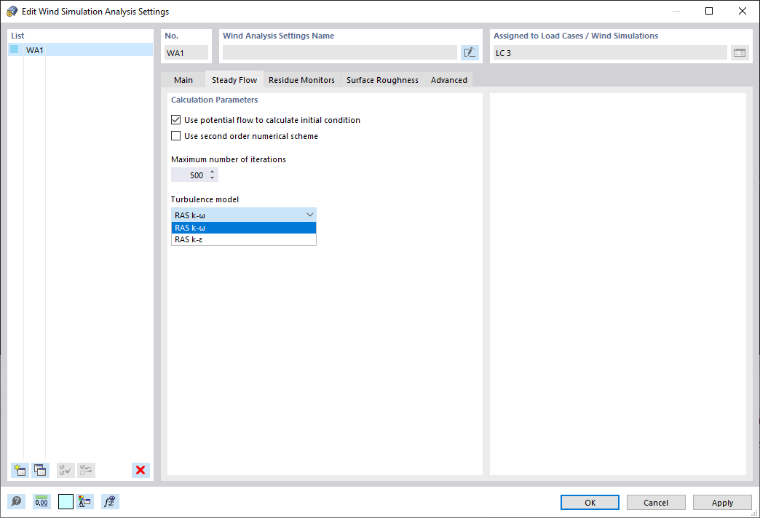The height and width of the screenshot is (518, 760).
Task: Click the Apply button
Action: point(722,502)
